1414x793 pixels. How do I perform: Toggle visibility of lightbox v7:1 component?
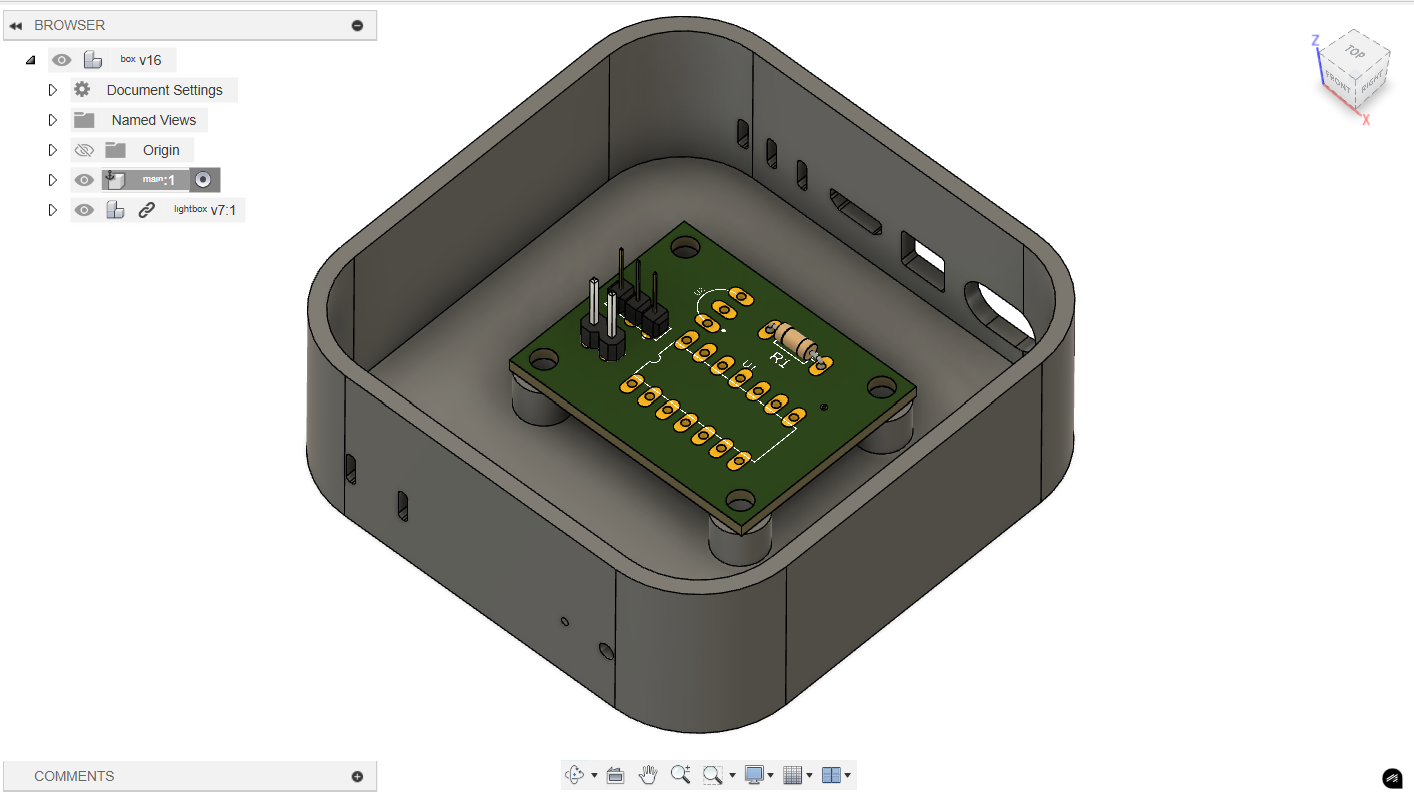[84, 210]
